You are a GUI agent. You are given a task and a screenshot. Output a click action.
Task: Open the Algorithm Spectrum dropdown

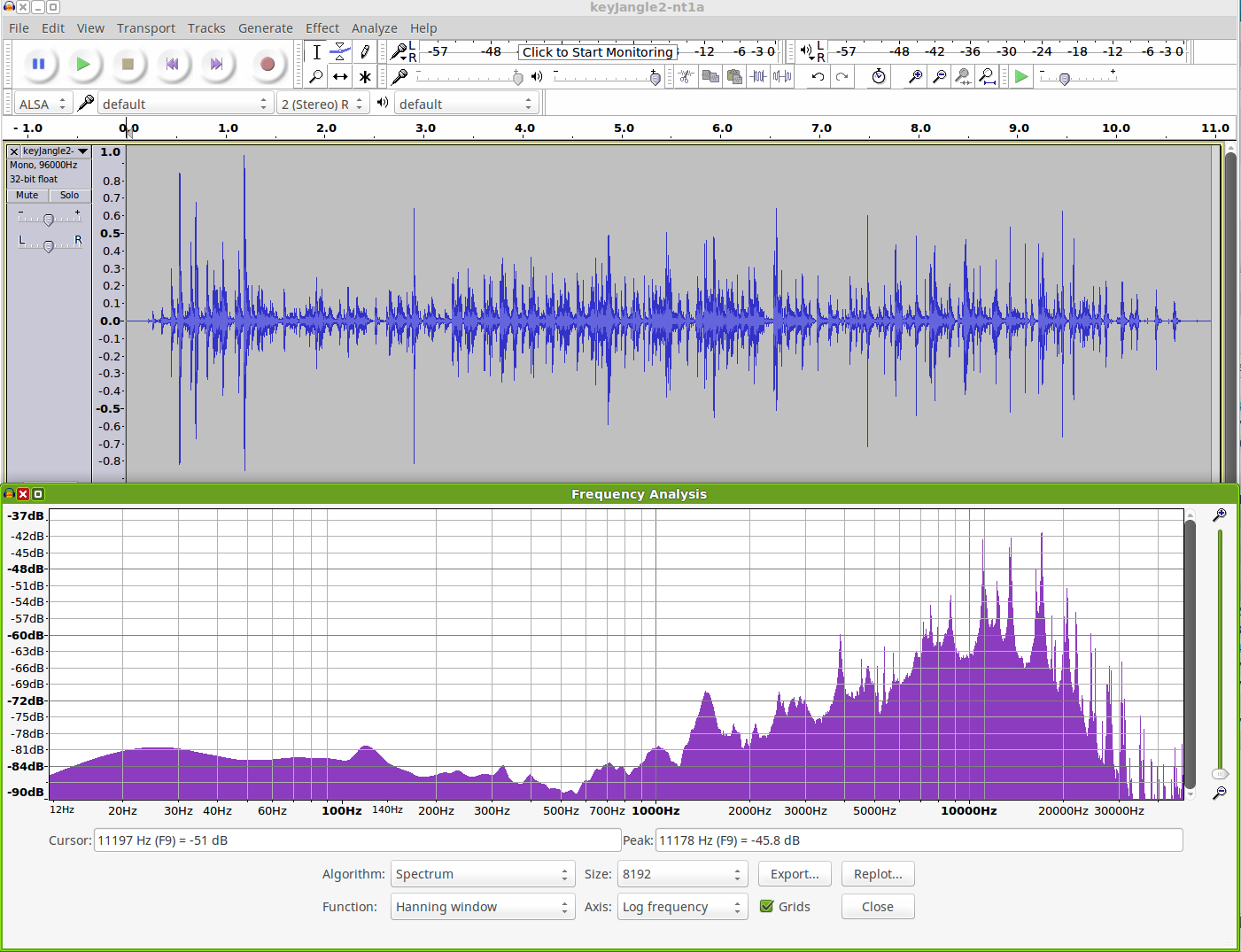483,874
